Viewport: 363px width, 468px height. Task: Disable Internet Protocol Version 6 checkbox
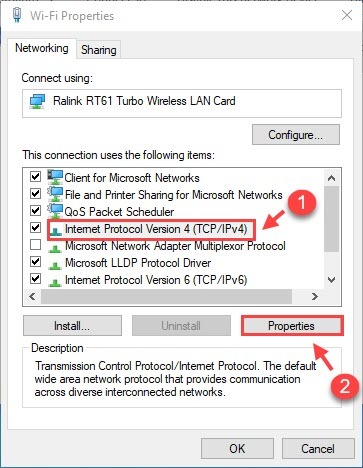click(35, 278)
